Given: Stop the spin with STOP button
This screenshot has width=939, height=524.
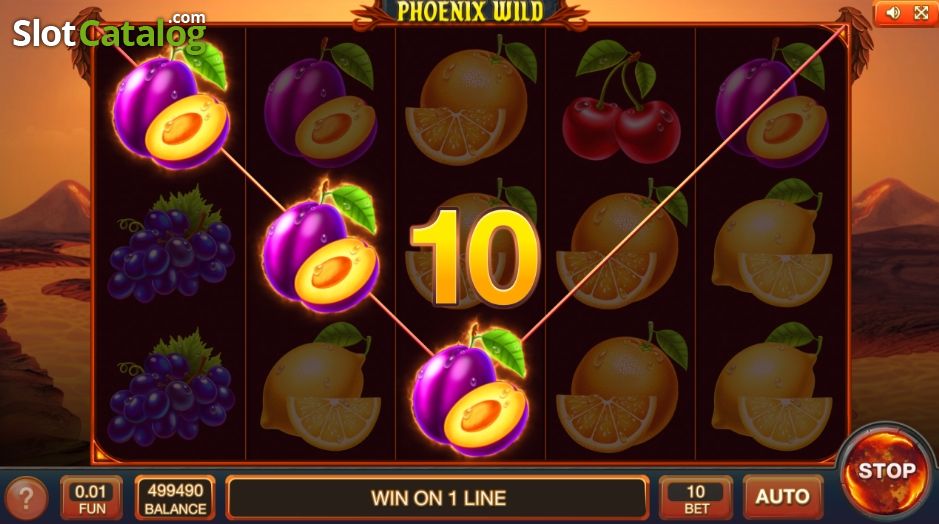Looking at the screenshot, I should (x=886, y=470).
